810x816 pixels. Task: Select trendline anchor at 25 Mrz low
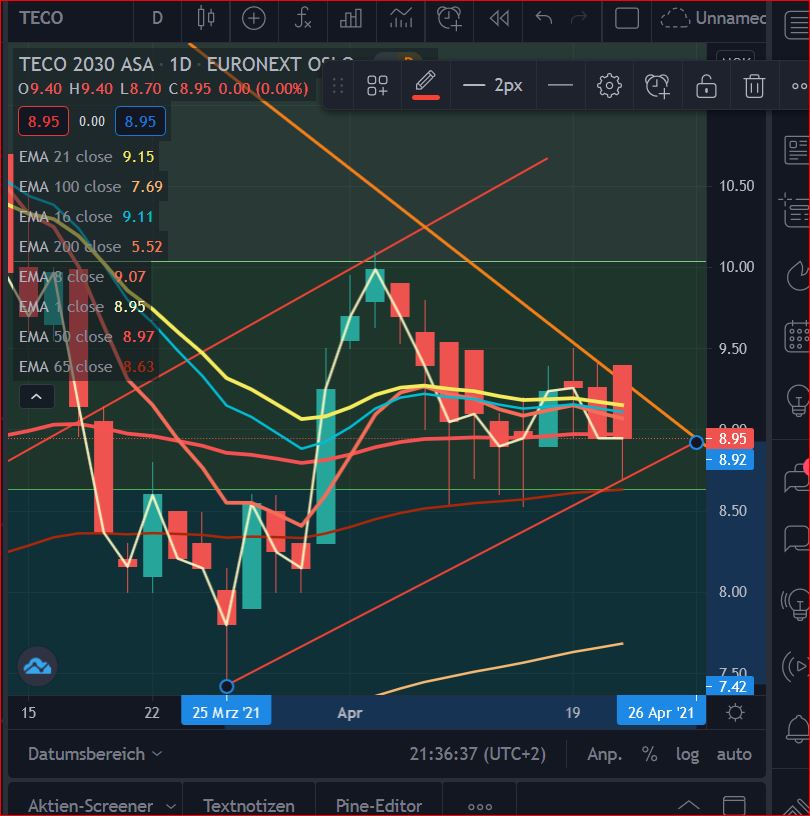[226, 686]
